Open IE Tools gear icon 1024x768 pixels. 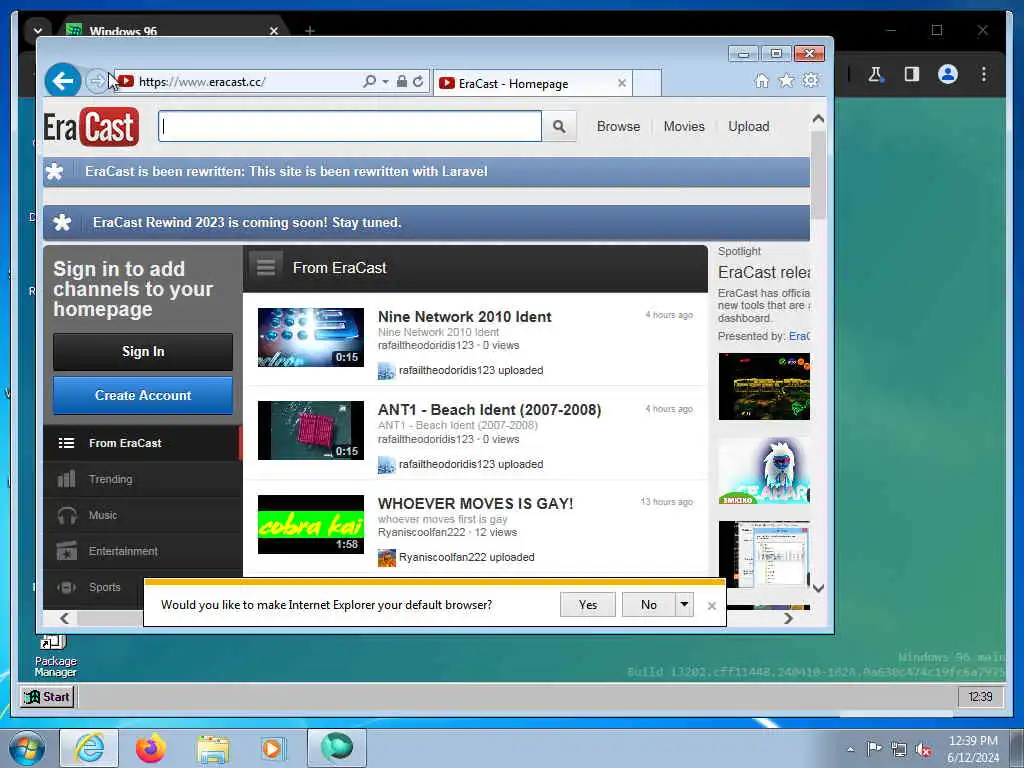pyautogui.click(x=810, y=81)
